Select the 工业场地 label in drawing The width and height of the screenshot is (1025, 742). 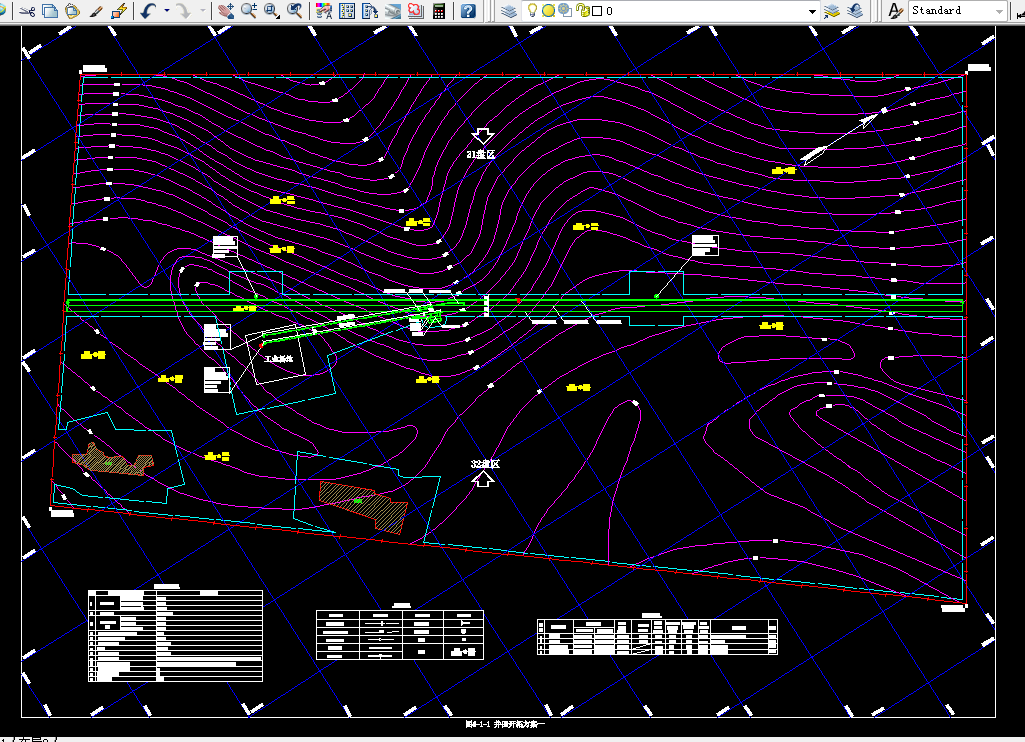pos(278,358)
